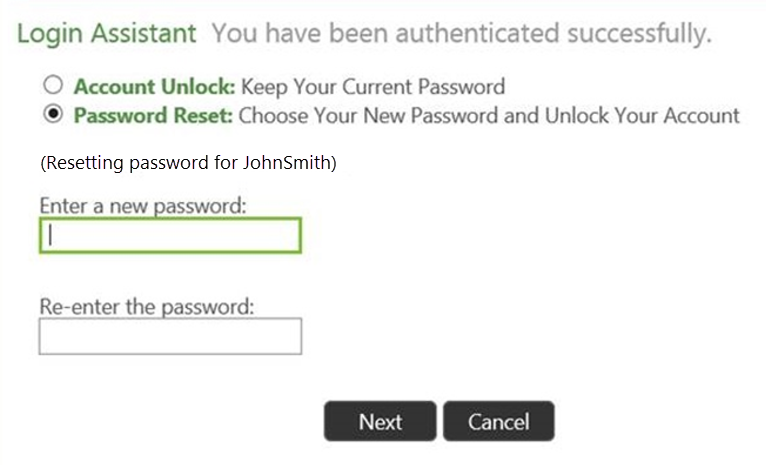The image size is (766, 465).
Task: Click the Keep Your Current Password text
Action: [373, 87]
